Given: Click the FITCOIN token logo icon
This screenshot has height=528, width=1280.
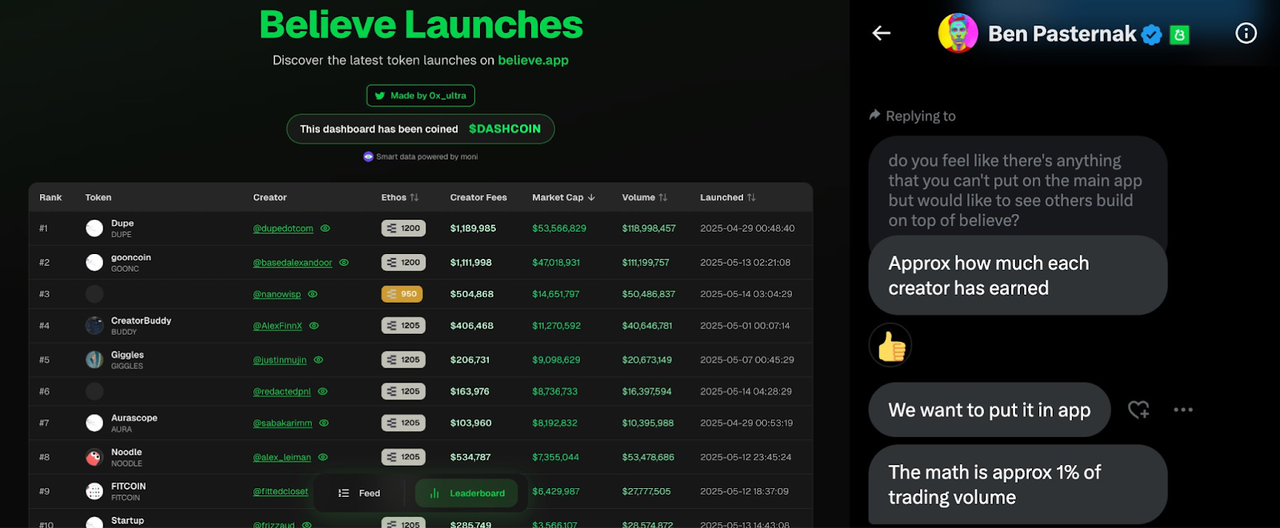Looking at the screenshot, I should (94, 491).
